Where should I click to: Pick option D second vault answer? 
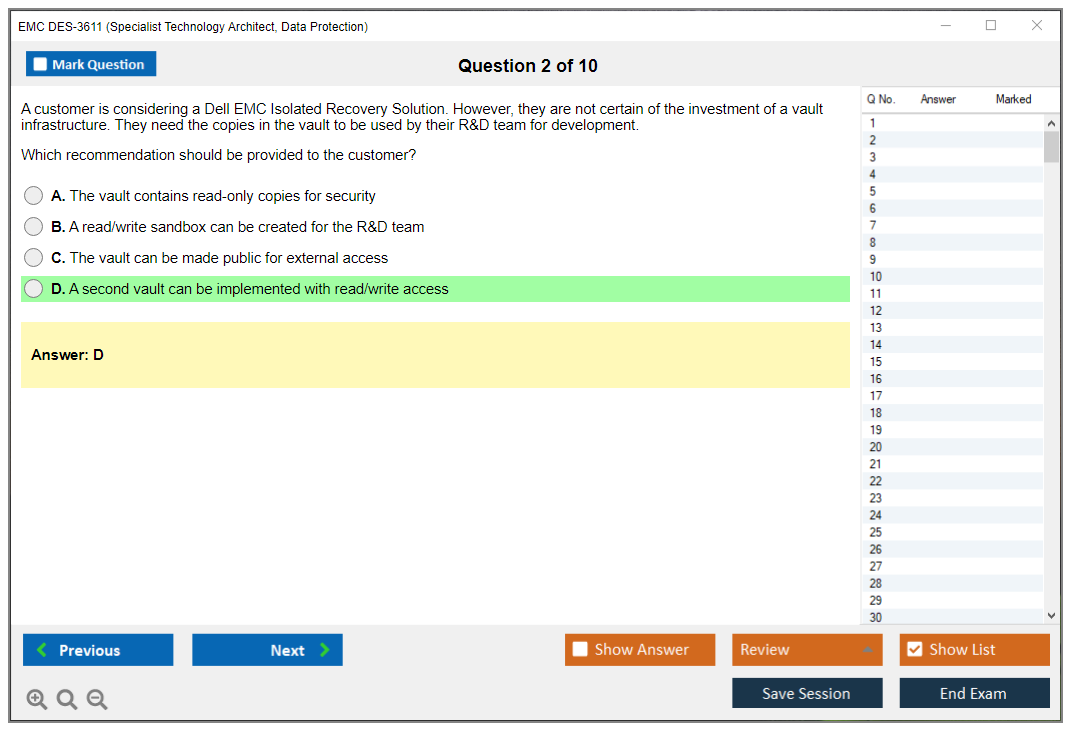34,289
